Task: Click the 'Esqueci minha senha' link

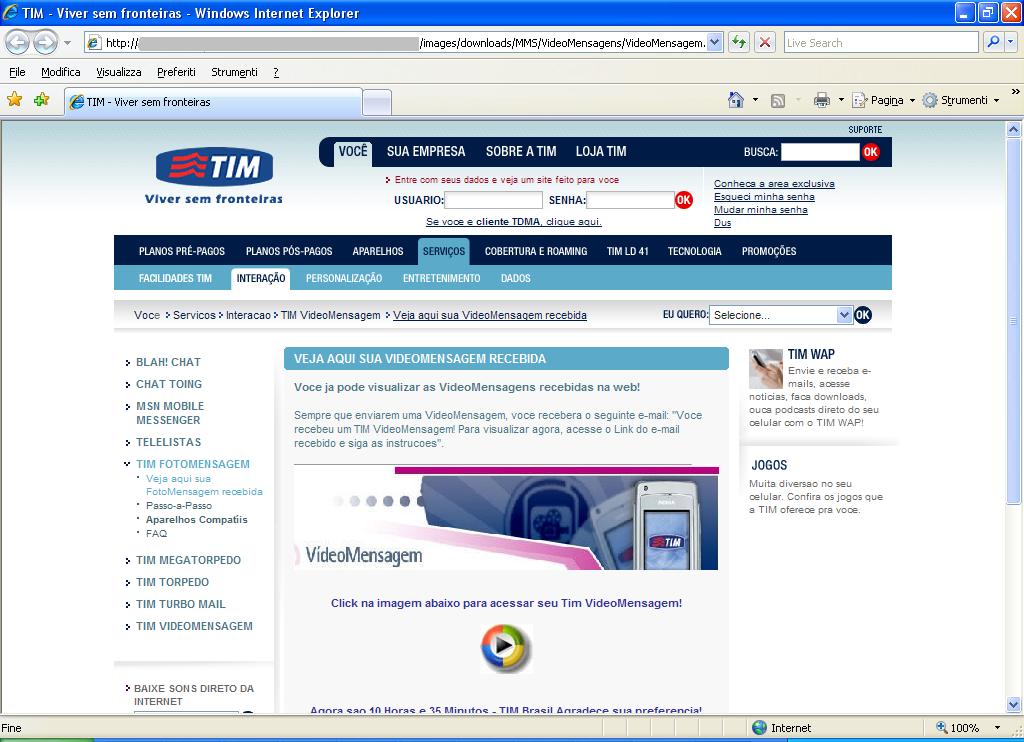Action: click(764, 197)
